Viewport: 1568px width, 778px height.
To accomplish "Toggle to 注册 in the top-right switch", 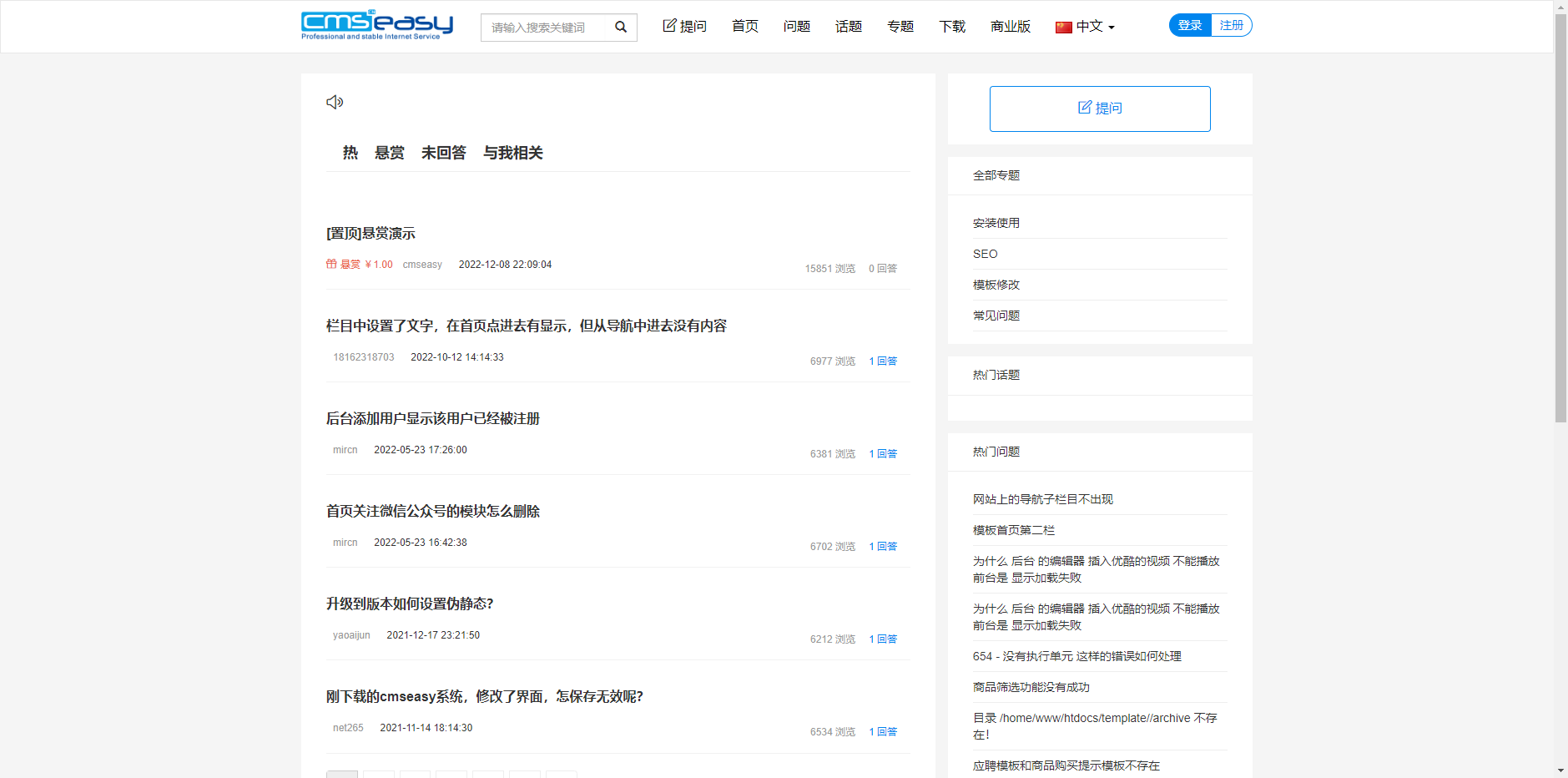I will [x=1231, y=25].
